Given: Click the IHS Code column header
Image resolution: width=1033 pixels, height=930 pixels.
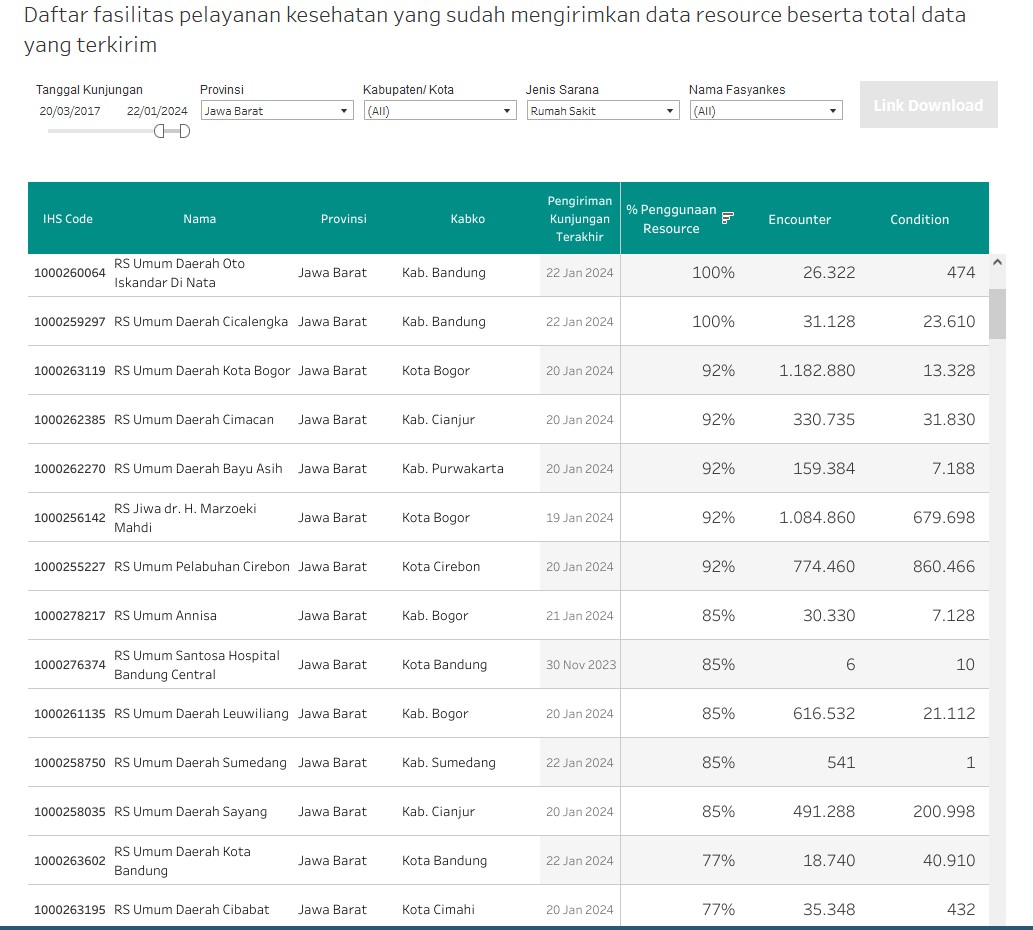Looking at the screenshot, I should tap(68, 219).
